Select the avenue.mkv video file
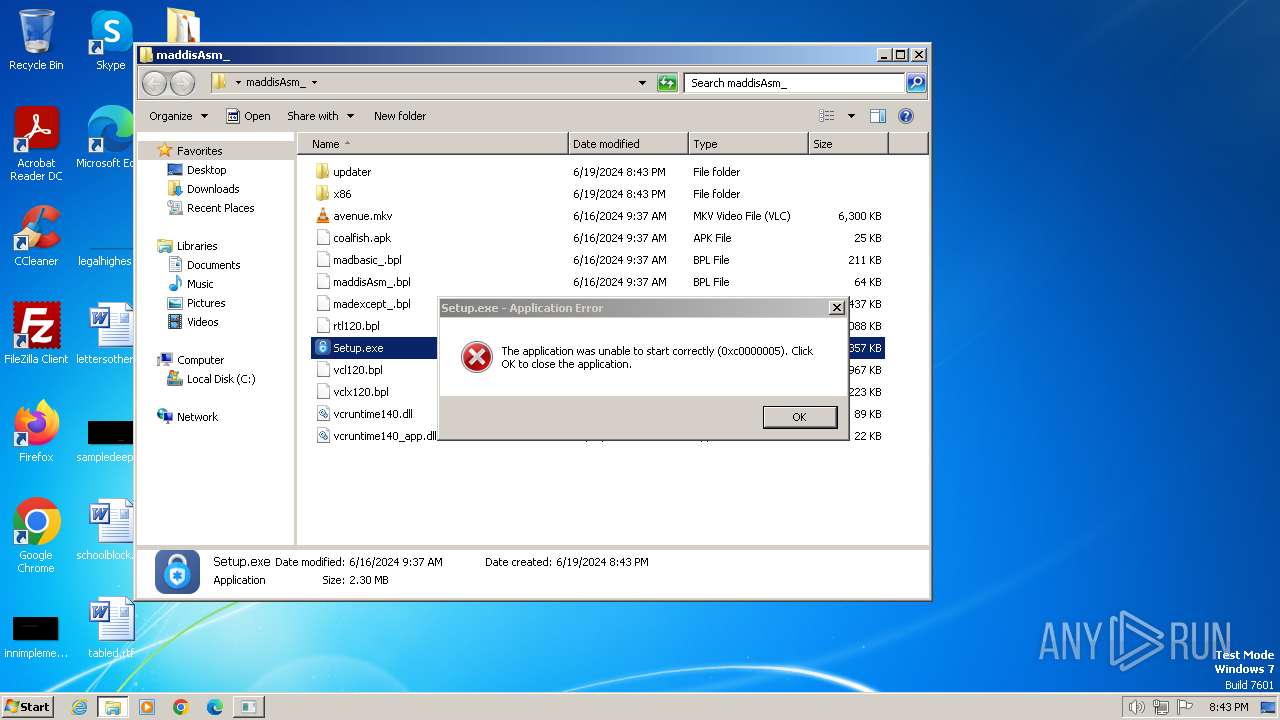This screenshot has width=1280, height=720. tap(362, 216)
